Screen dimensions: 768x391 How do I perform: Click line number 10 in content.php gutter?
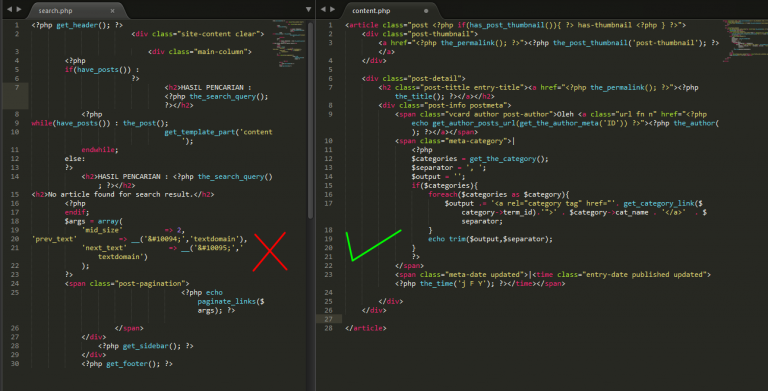click(x=328, y=141)
